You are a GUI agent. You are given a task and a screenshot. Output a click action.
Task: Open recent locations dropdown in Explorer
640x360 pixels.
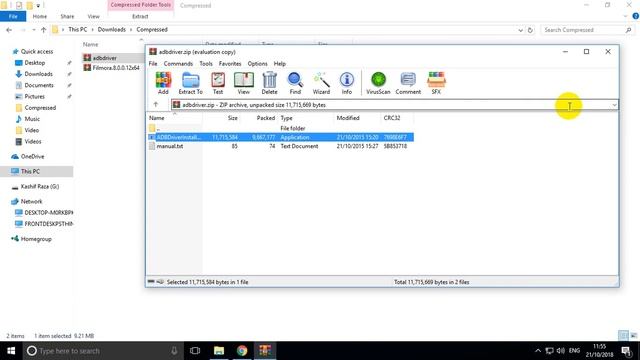tap(33, 30)
